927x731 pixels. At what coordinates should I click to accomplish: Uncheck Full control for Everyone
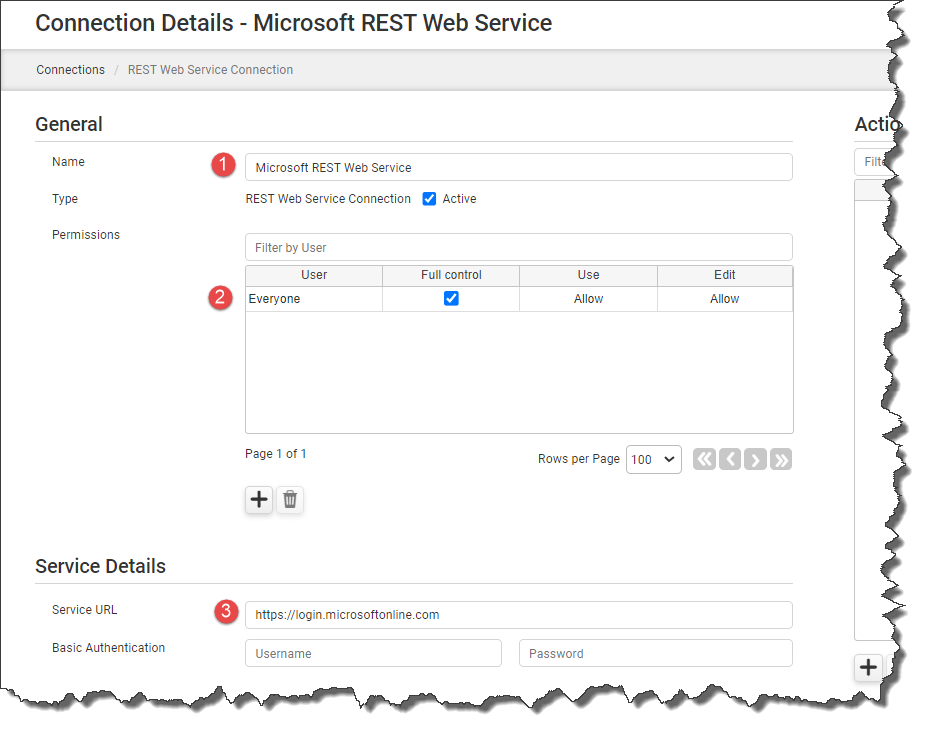coord(451,298)
